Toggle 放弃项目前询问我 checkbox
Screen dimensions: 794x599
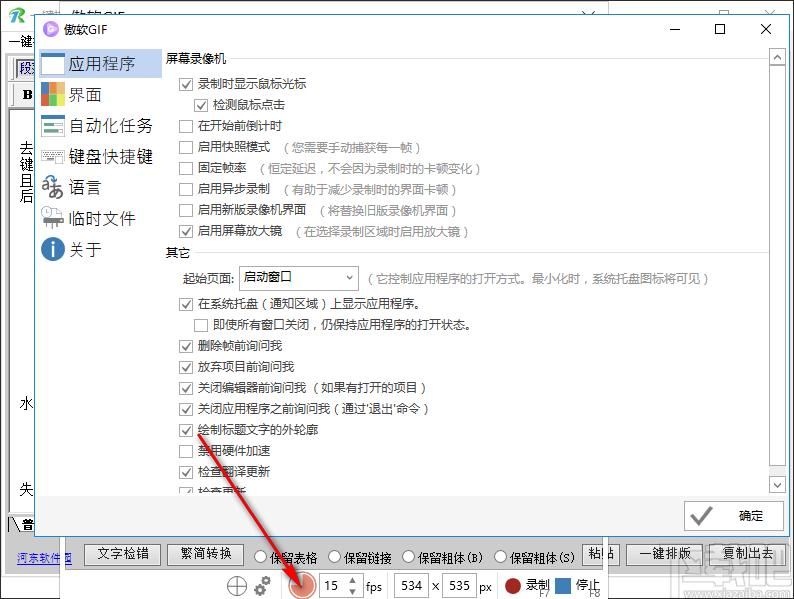pos(186,367)
